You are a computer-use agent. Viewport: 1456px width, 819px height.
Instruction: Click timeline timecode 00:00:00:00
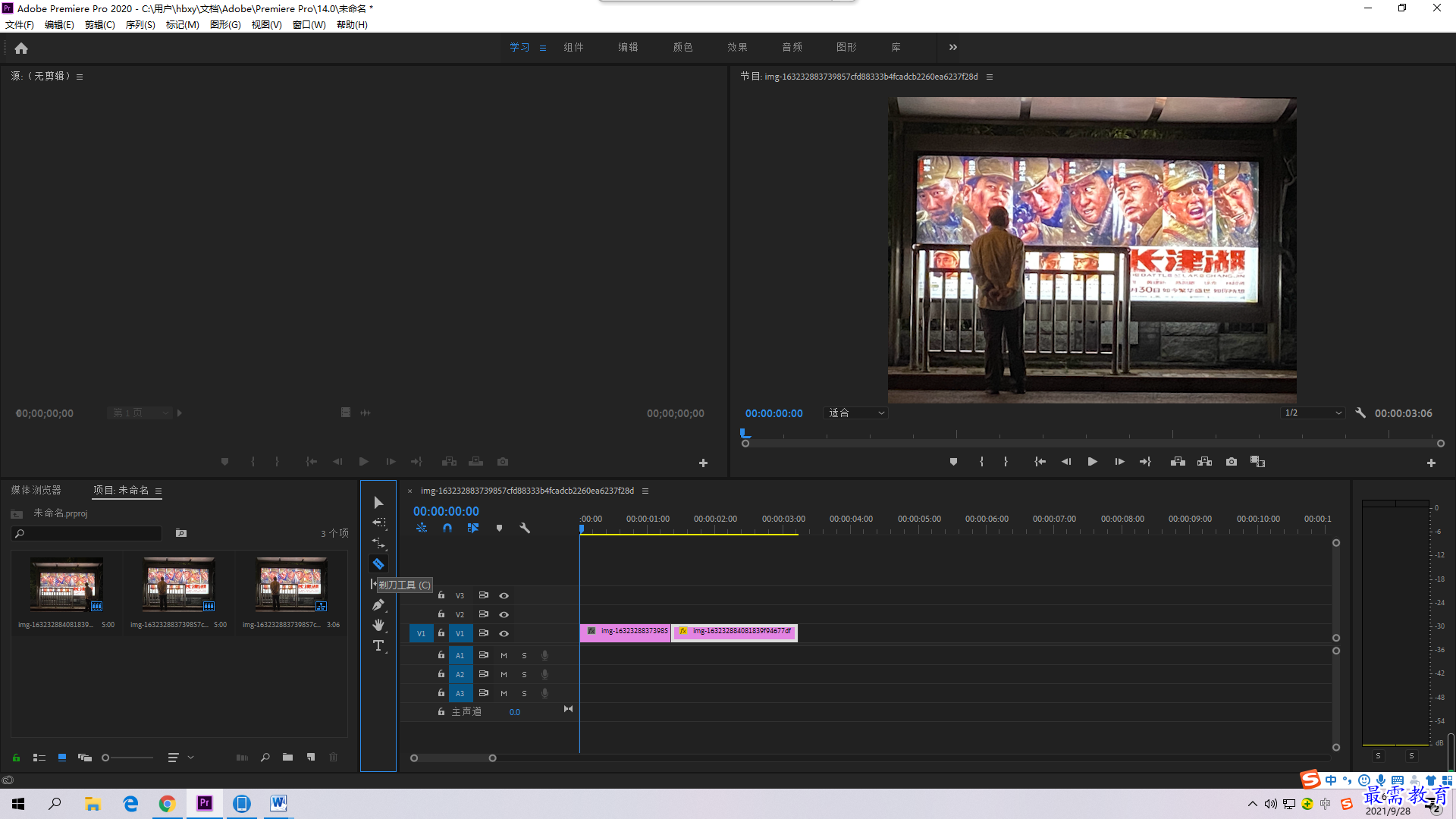pyautogui.click(x=446, y=511)
